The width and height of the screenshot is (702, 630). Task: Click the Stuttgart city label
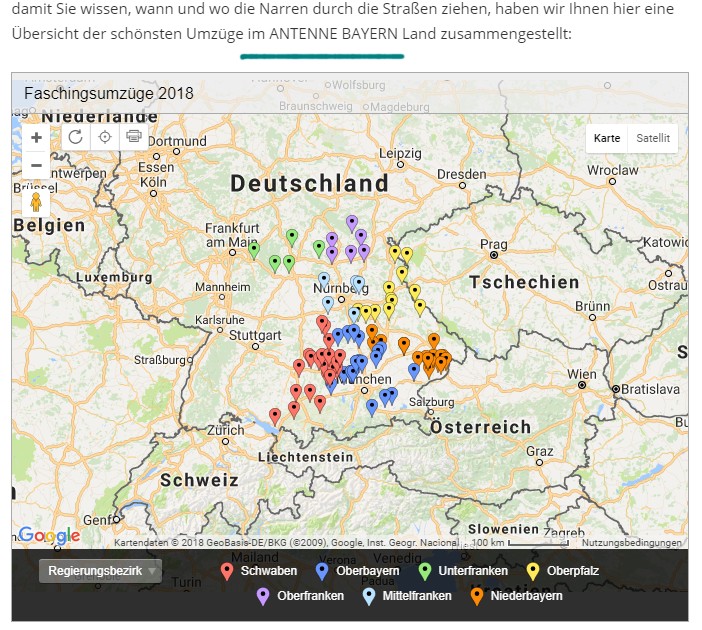point(255,335)
